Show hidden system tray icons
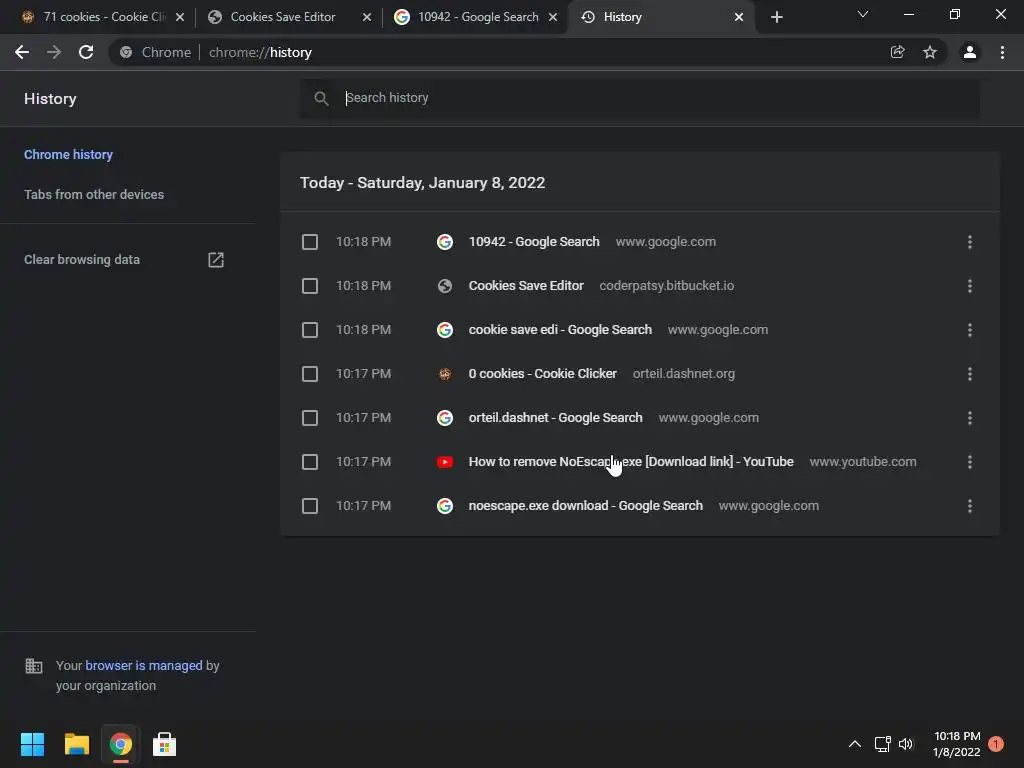 854,744
